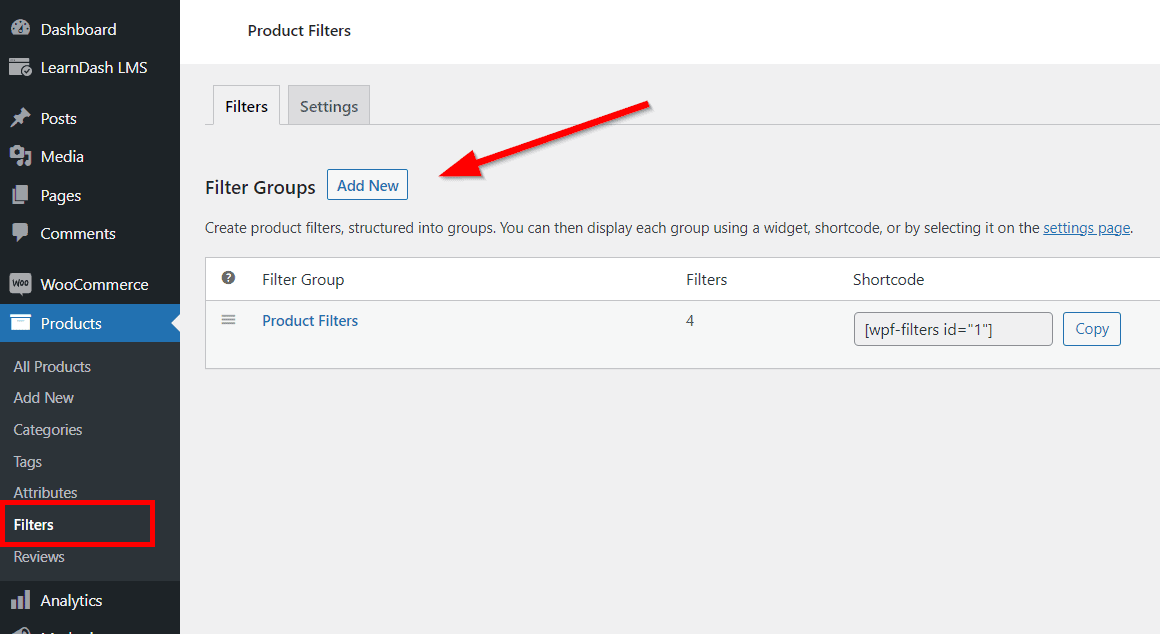Open the settings page link
This screenshot has height=634, width=1160.
tap(1086, 227)
